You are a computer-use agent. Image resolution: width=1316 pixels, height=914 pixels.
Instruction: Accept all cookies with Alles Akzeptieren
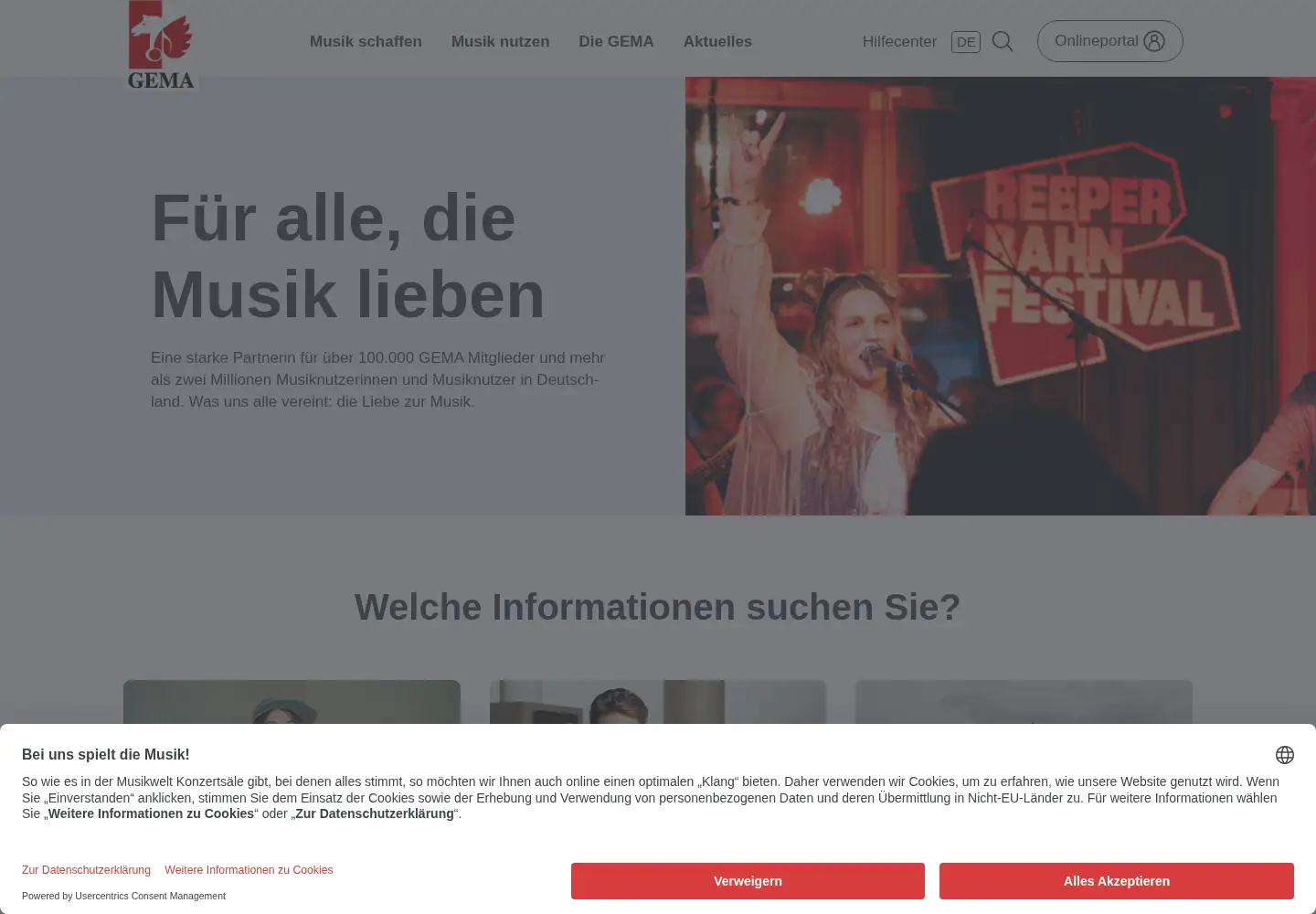pos(1117,881)
